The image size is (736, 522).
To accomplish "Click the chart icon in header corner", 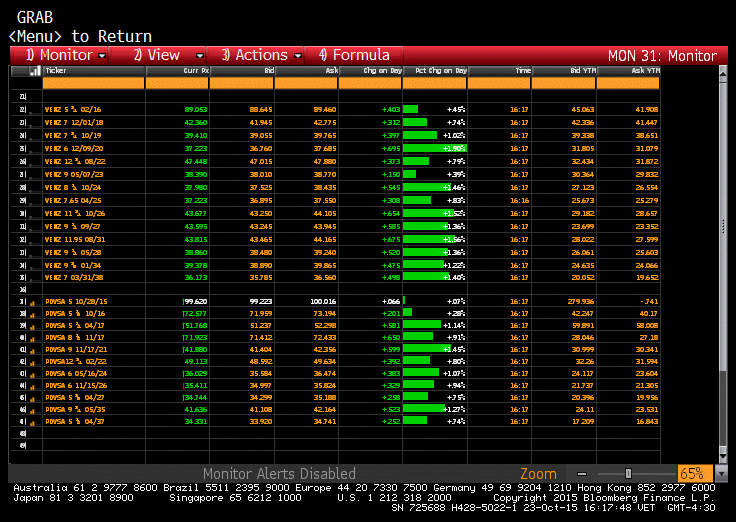I will (35, 71).
